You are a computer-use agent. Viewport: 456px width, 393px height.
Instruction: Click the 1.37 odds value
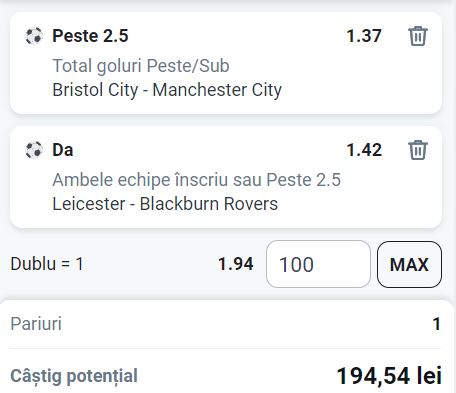(x=364, y=36)
